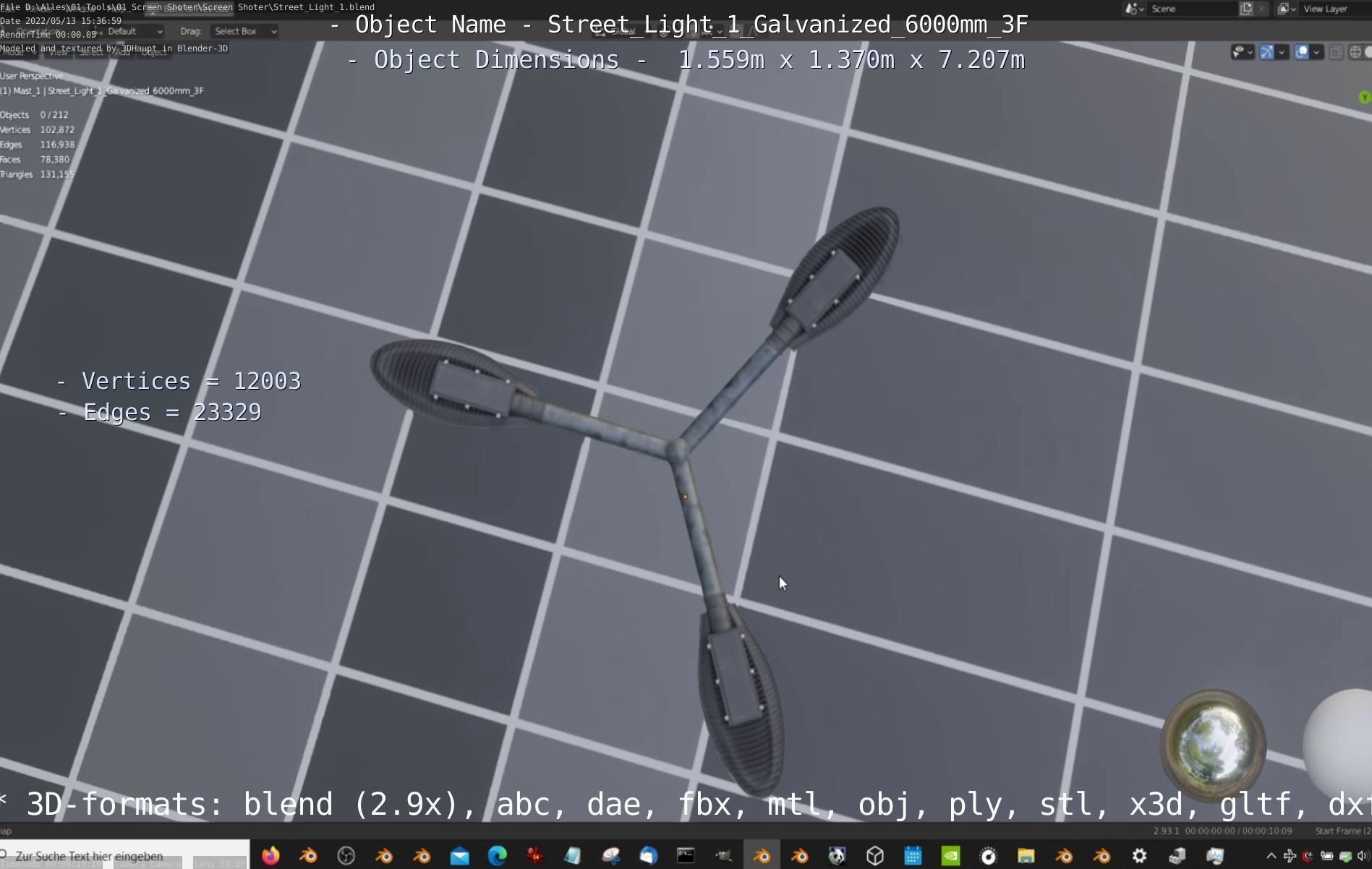Click the green Y axis gizmo
Viewport: 1372px width, 869px height.
[x=1365, y=97]
